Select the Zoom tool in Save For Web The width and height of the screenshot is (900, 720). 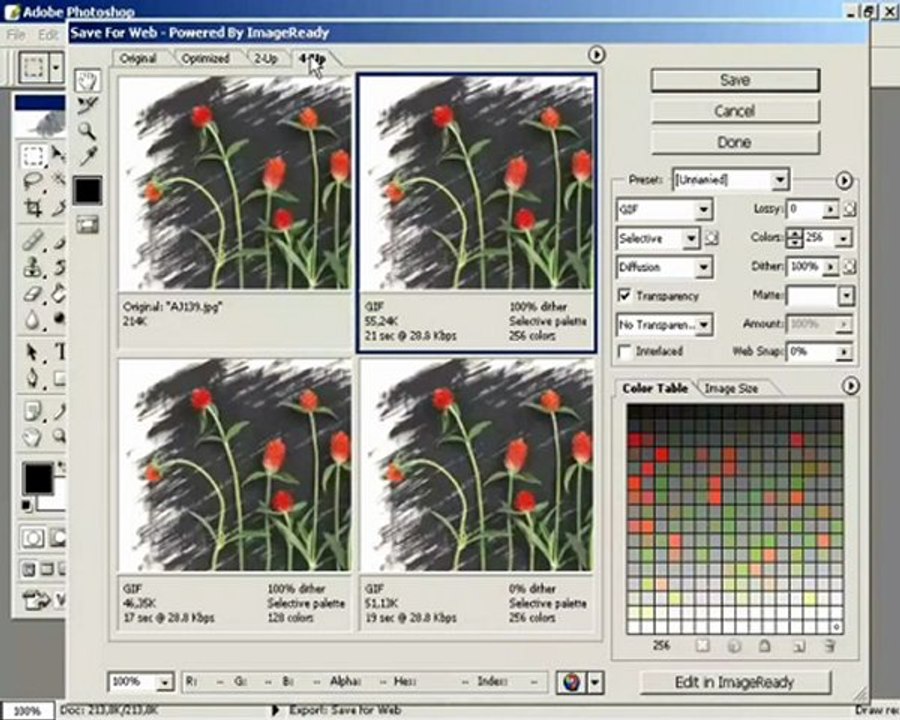tap(87, 130)
